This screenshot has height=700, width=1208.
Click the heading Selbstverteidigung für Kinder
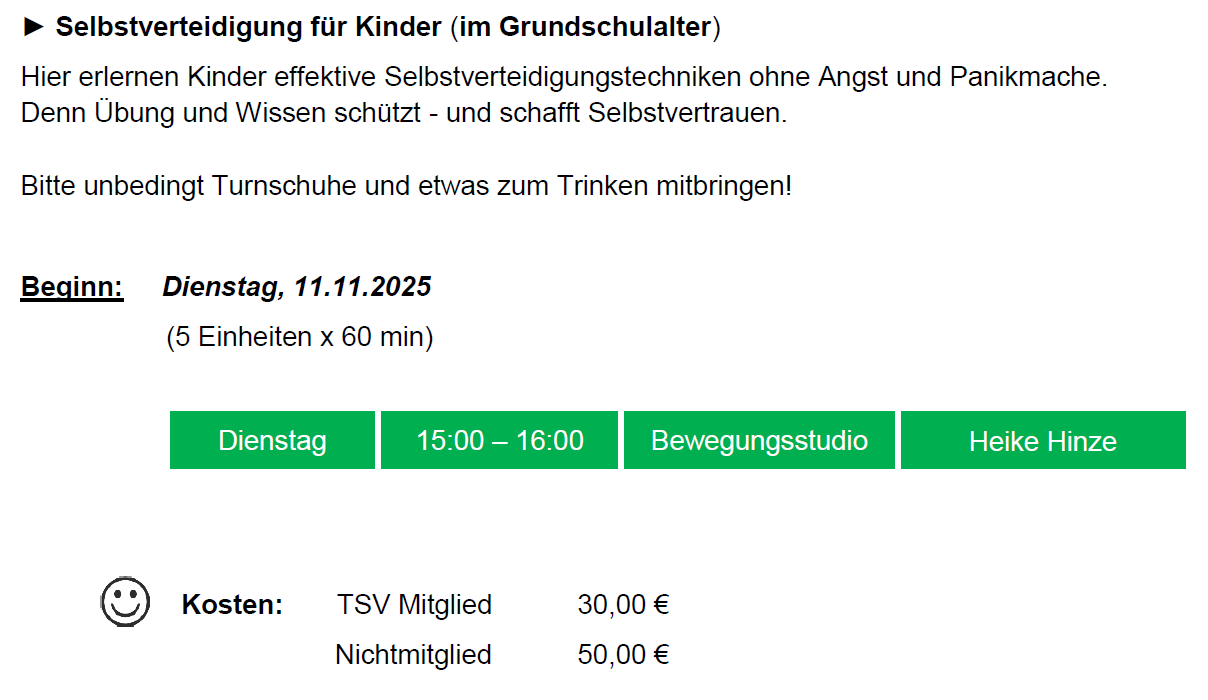(248, 28)
